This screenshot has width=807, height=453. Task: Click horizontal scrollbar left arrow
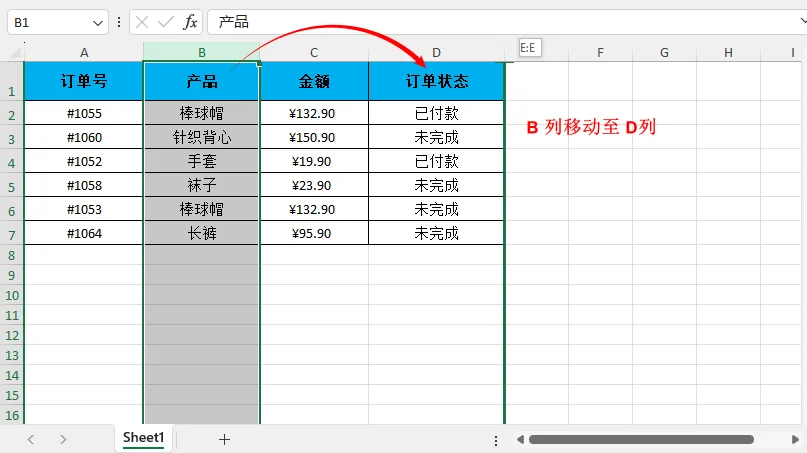520,440
